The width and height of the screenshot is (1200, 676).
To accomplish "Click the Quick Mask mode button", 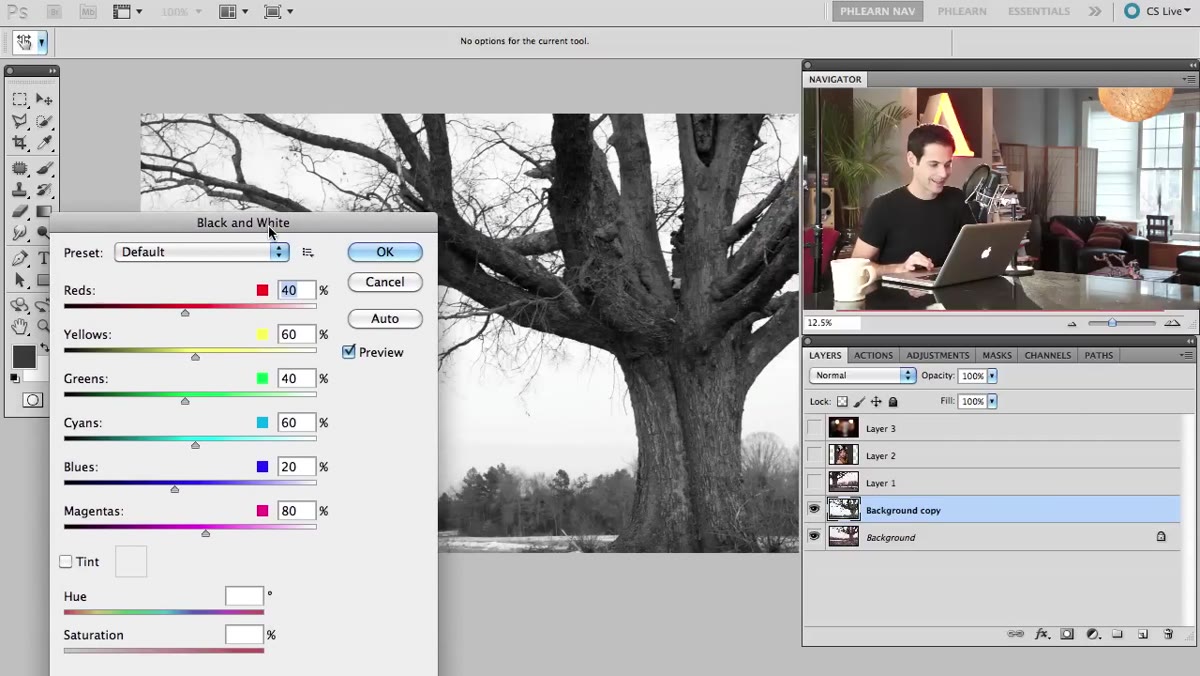I will tap(32, 400).
